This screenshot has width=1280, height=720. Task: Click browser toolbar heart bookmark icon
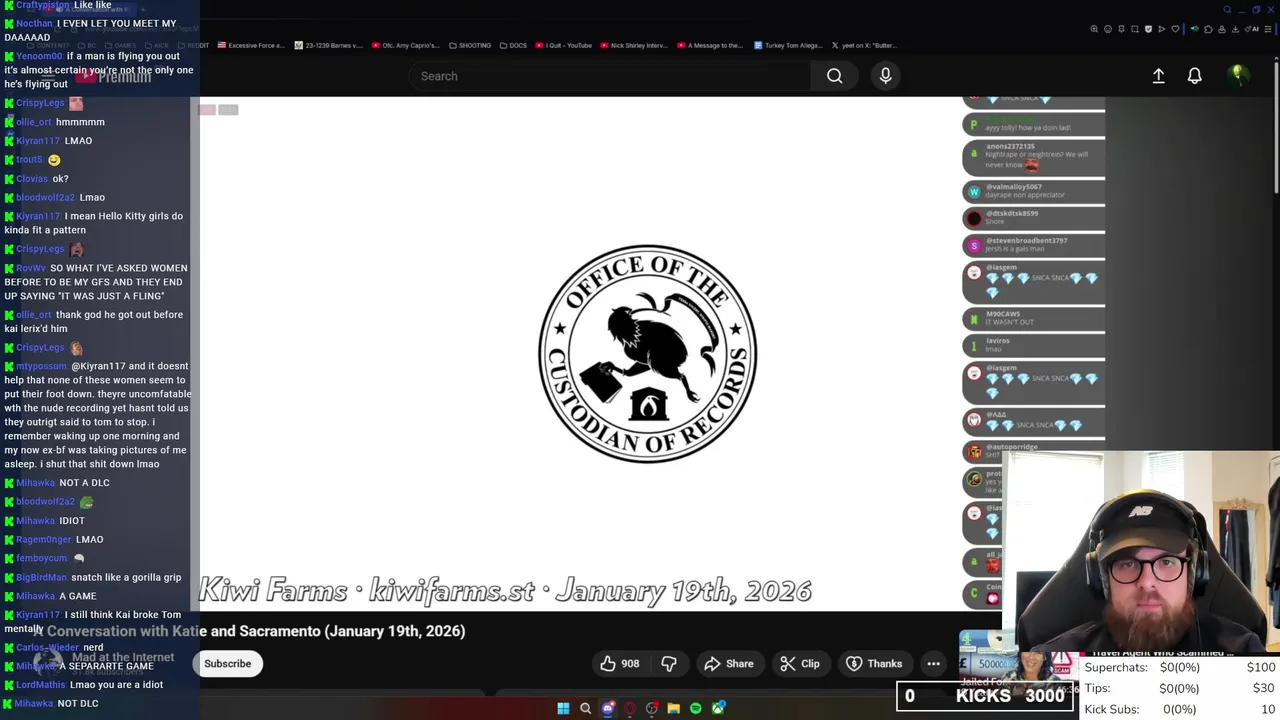[x=1175, y=29]
